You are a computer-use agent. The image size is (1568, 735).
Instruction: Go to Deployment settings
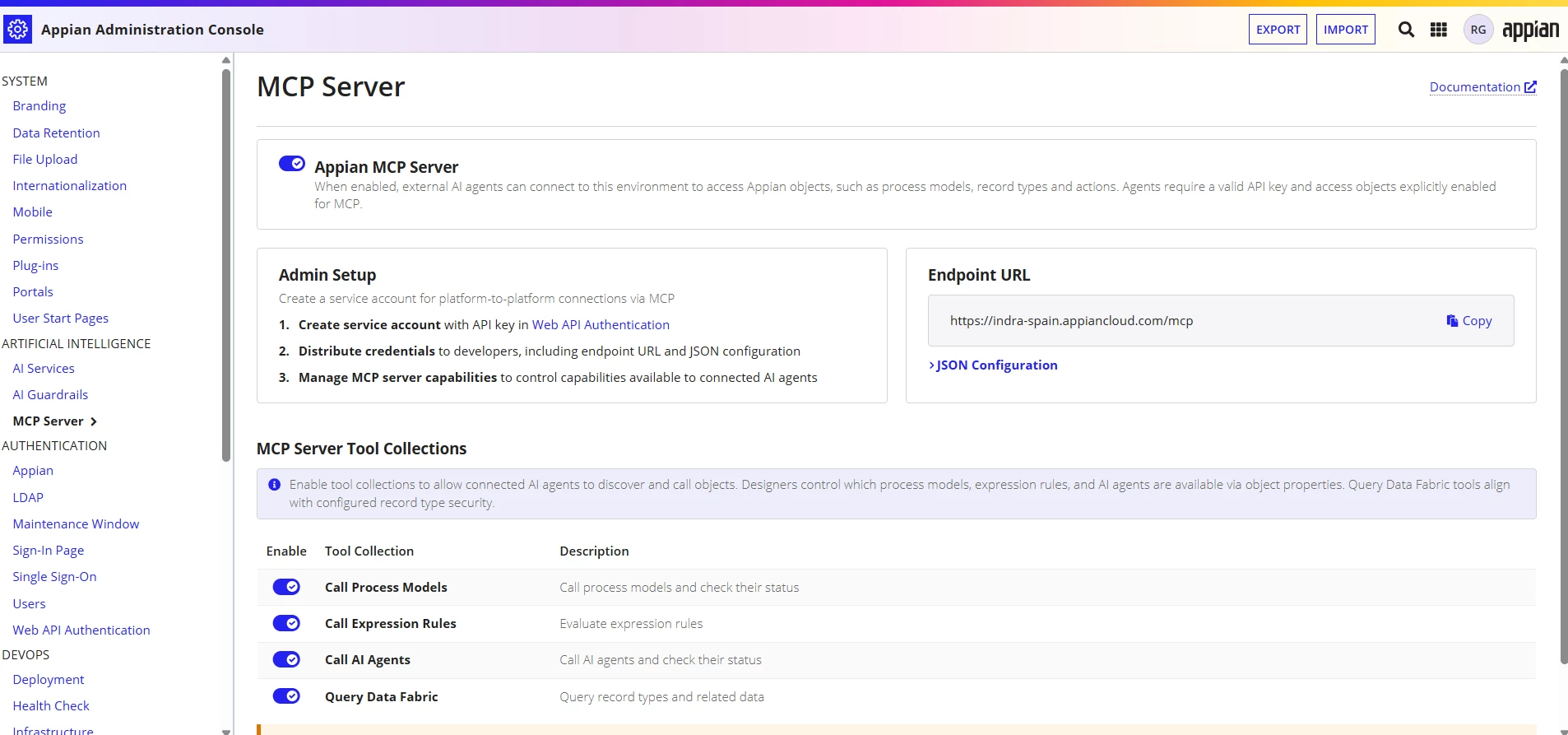tap(49, 680)
